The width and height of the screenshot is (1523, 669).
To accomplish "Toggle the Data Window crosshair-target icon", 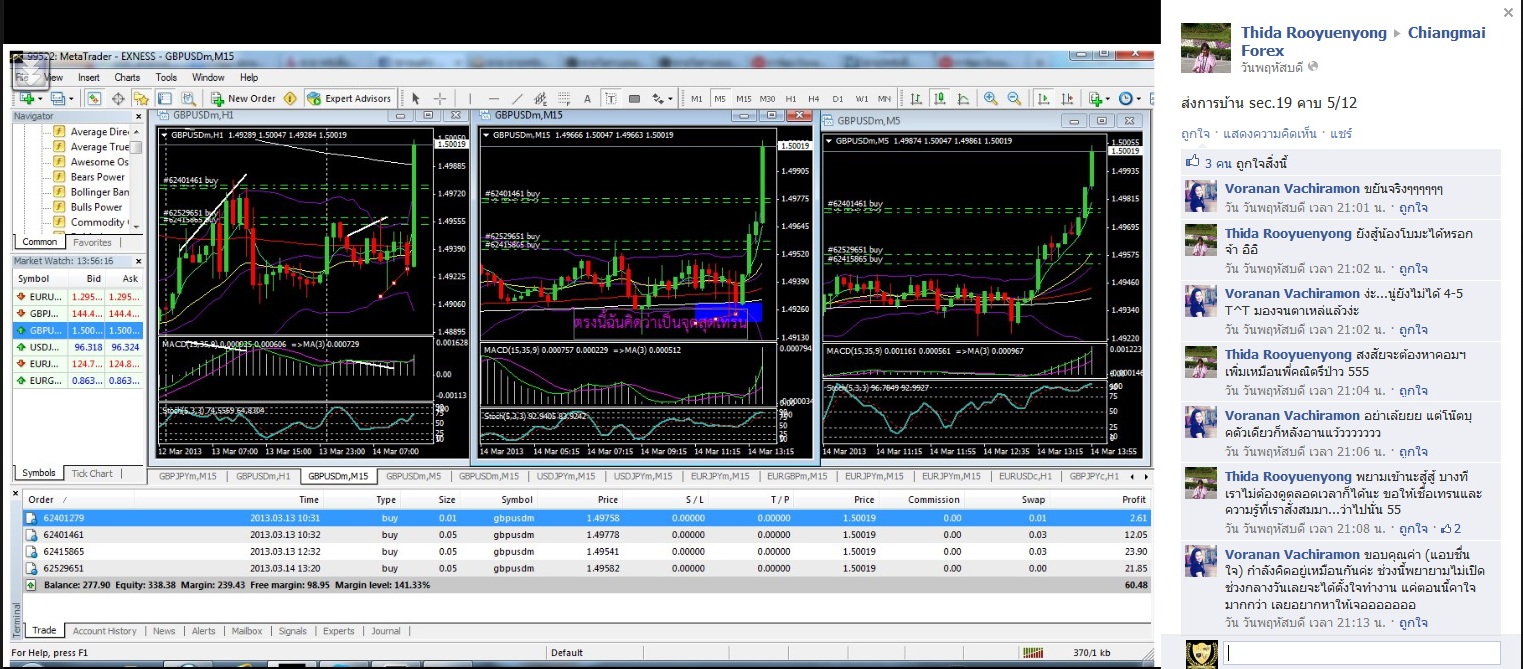I will (x=118, y=98).
